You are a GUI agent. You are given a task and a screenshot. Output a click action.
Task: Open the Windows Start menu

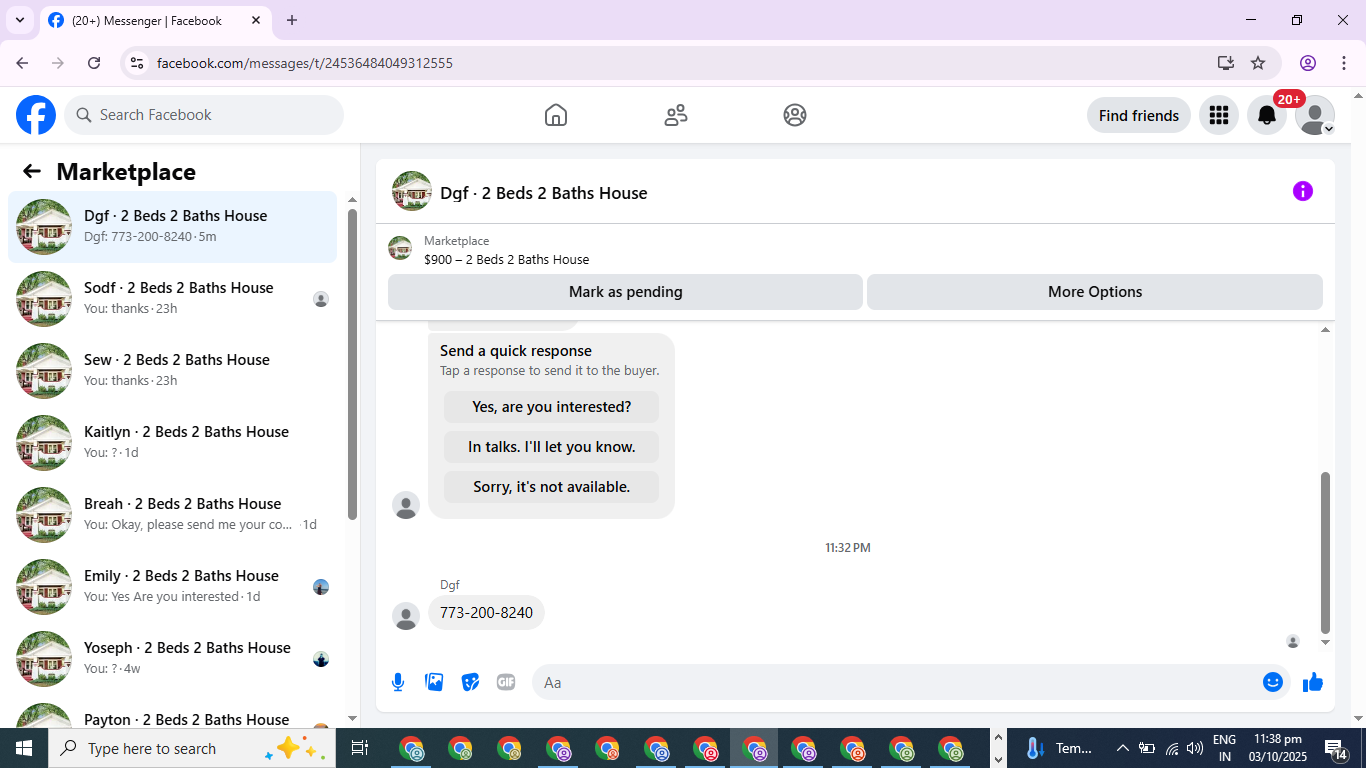[x=24, y=748]
